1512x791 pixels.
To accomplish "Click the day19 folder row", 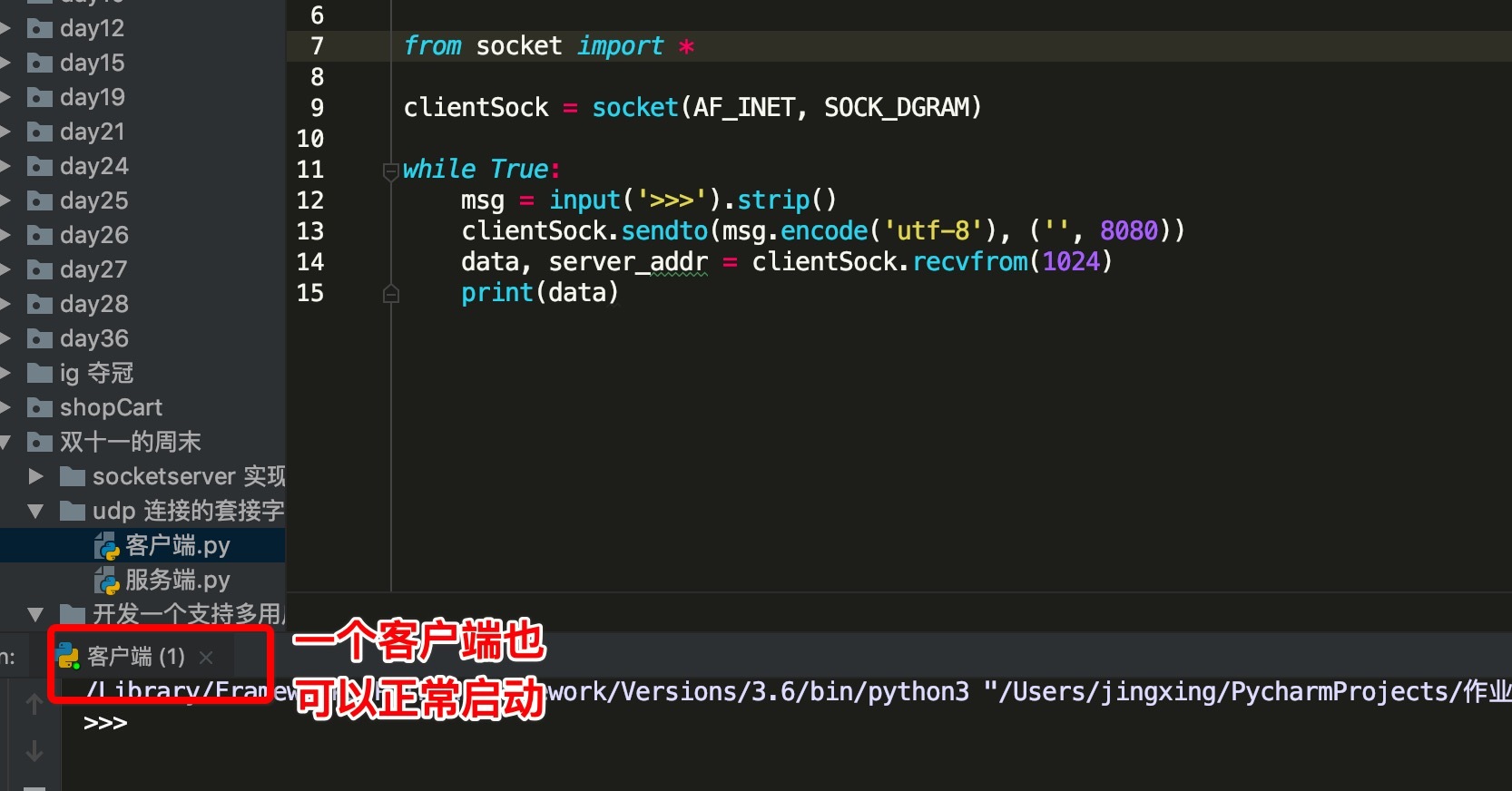I will [91, 97].
